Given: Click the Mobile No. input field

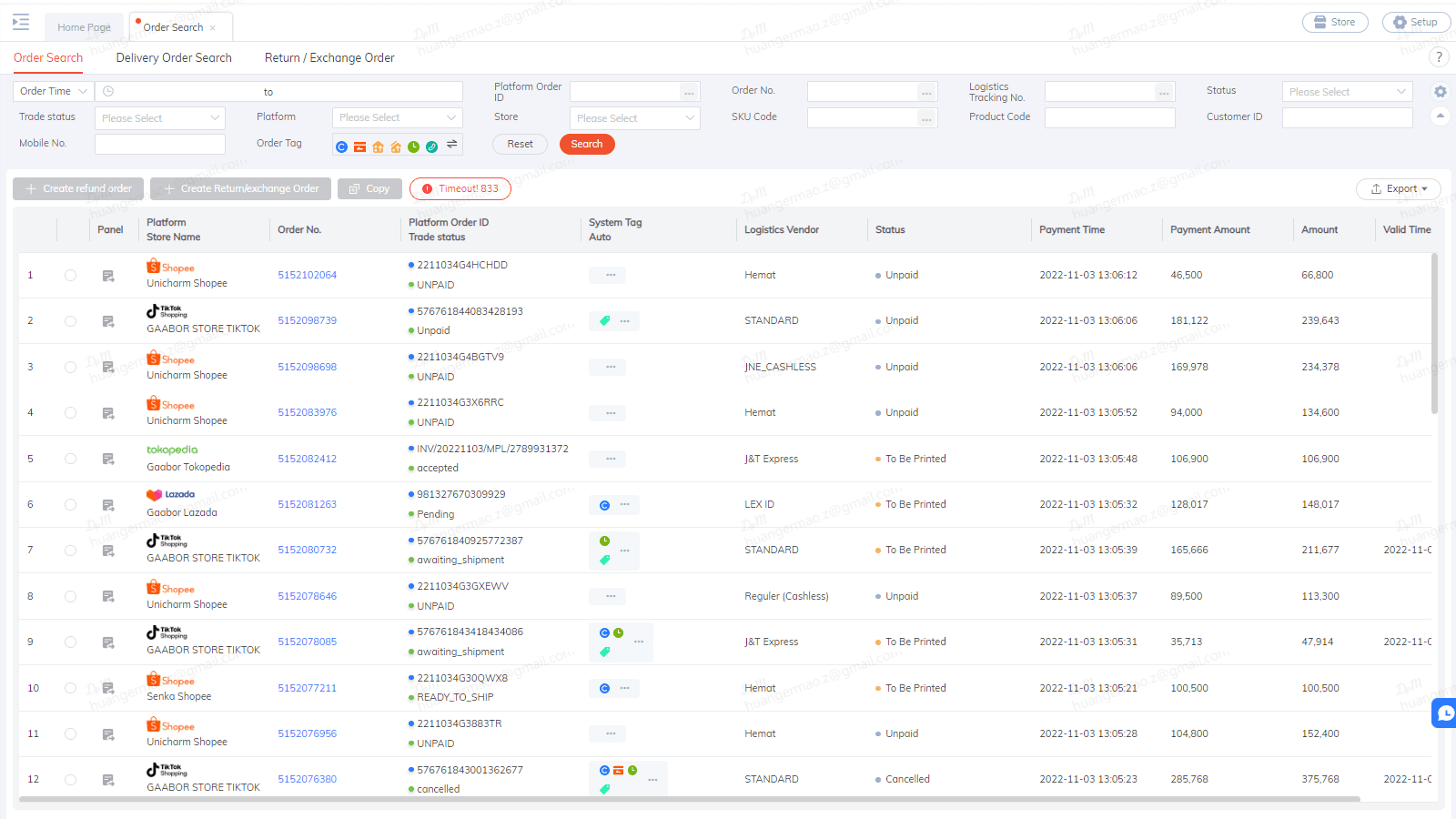Looking at the screenshot, I should [159, 143].
